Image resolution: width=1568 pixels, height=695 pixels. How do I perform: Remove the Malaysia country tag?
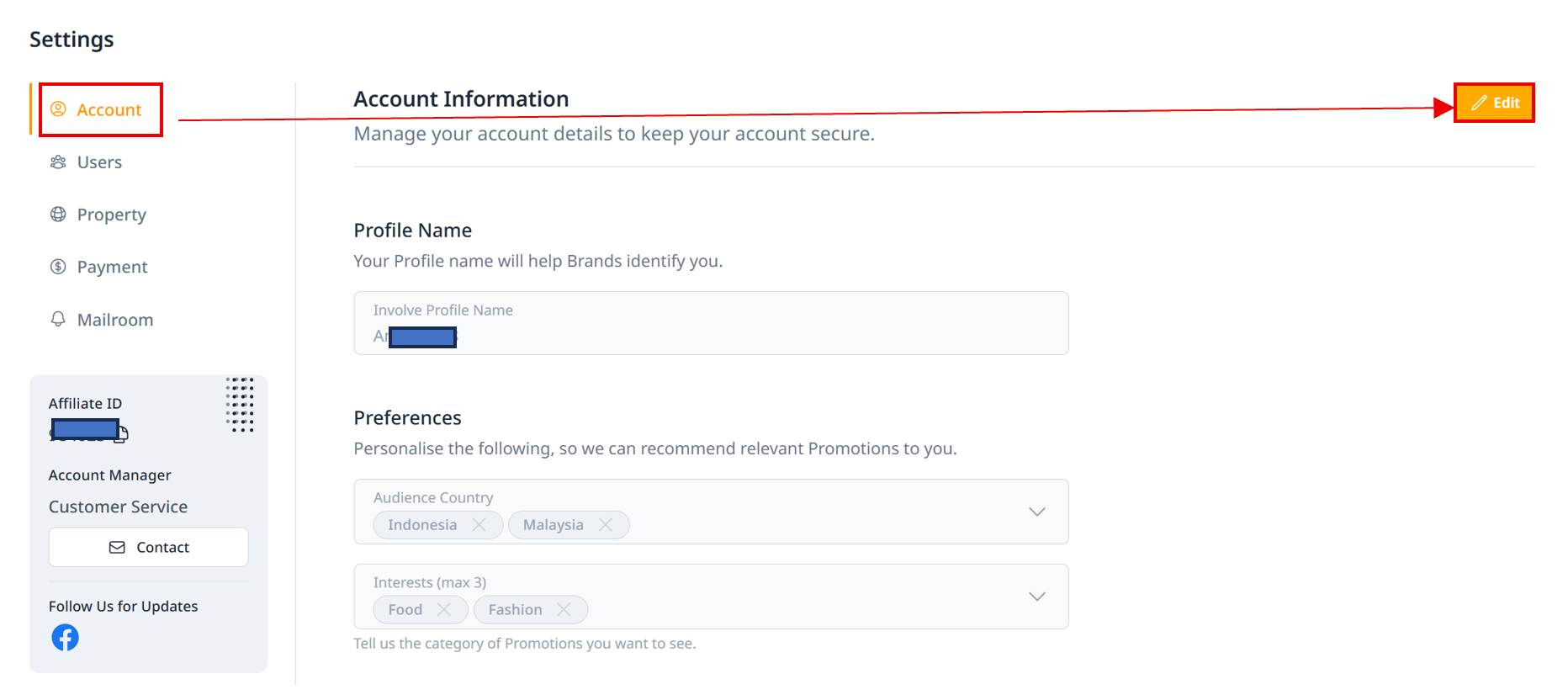606,525
